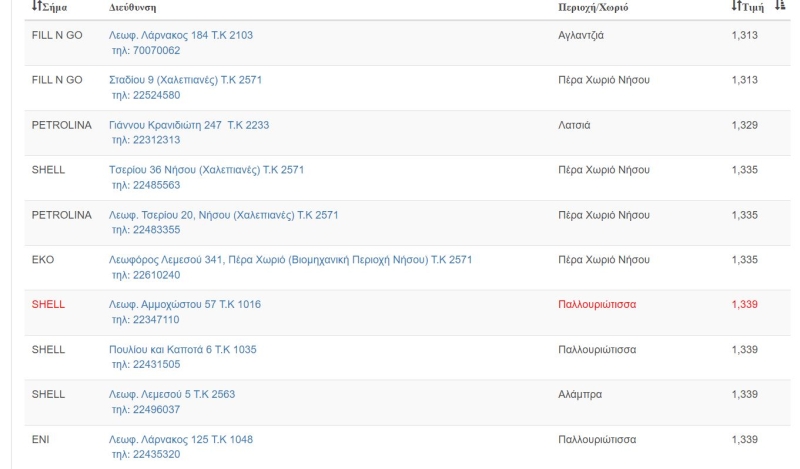Viewport: 800px width, 469px height.
Task: Open Λεωφ. Λεμεσού 5 Τ.Κ 2563 link
Action: pos(172,394)
